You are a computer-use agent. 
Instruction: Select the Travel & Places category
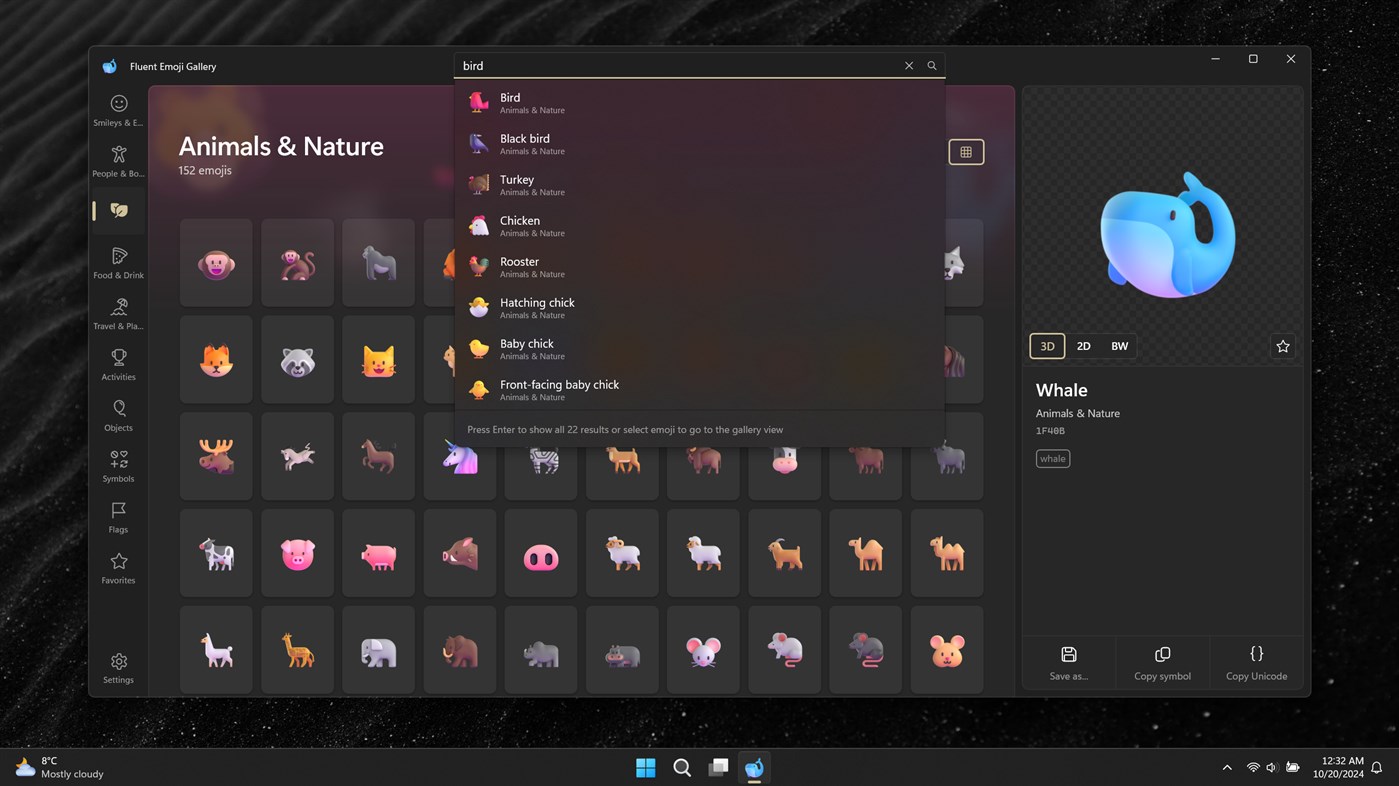point(118,312)
